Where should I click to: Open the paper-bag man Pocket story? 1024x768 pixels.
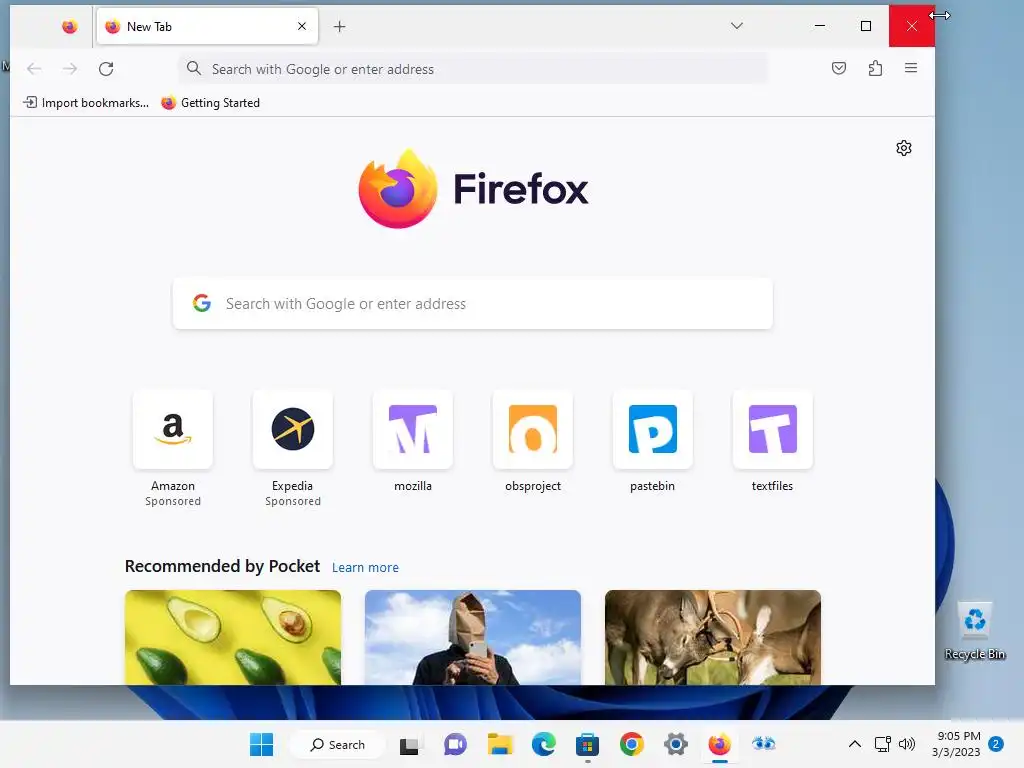point(473,637)
